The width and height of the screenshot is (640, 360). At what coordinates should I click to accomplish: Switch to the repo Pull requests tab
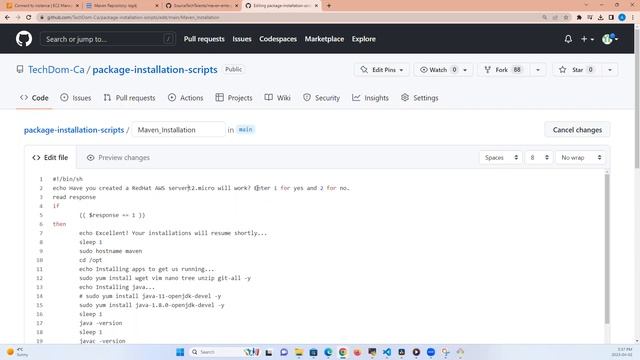click(x=129, y=98)
